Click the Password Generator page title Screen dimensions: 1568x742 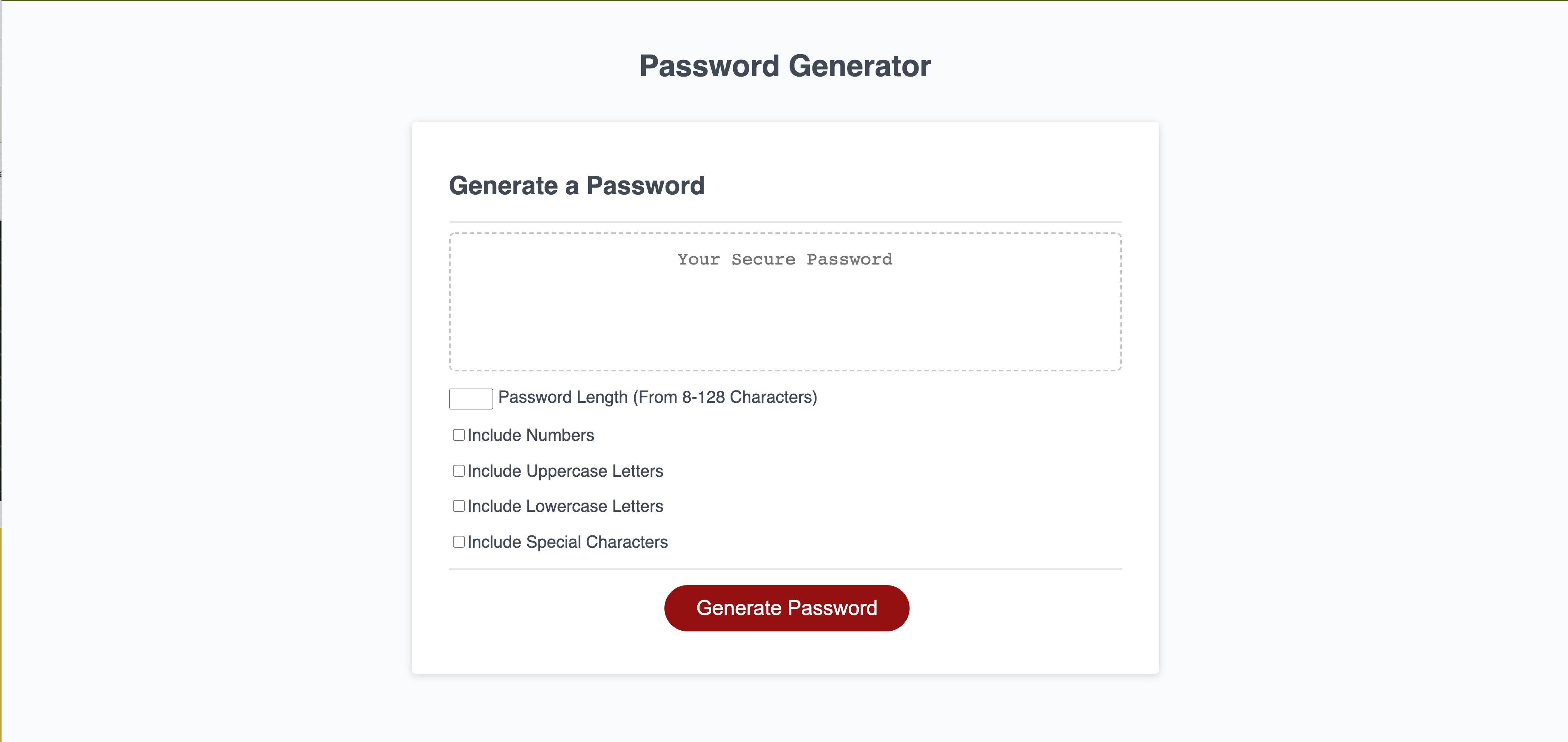(785, 66)
